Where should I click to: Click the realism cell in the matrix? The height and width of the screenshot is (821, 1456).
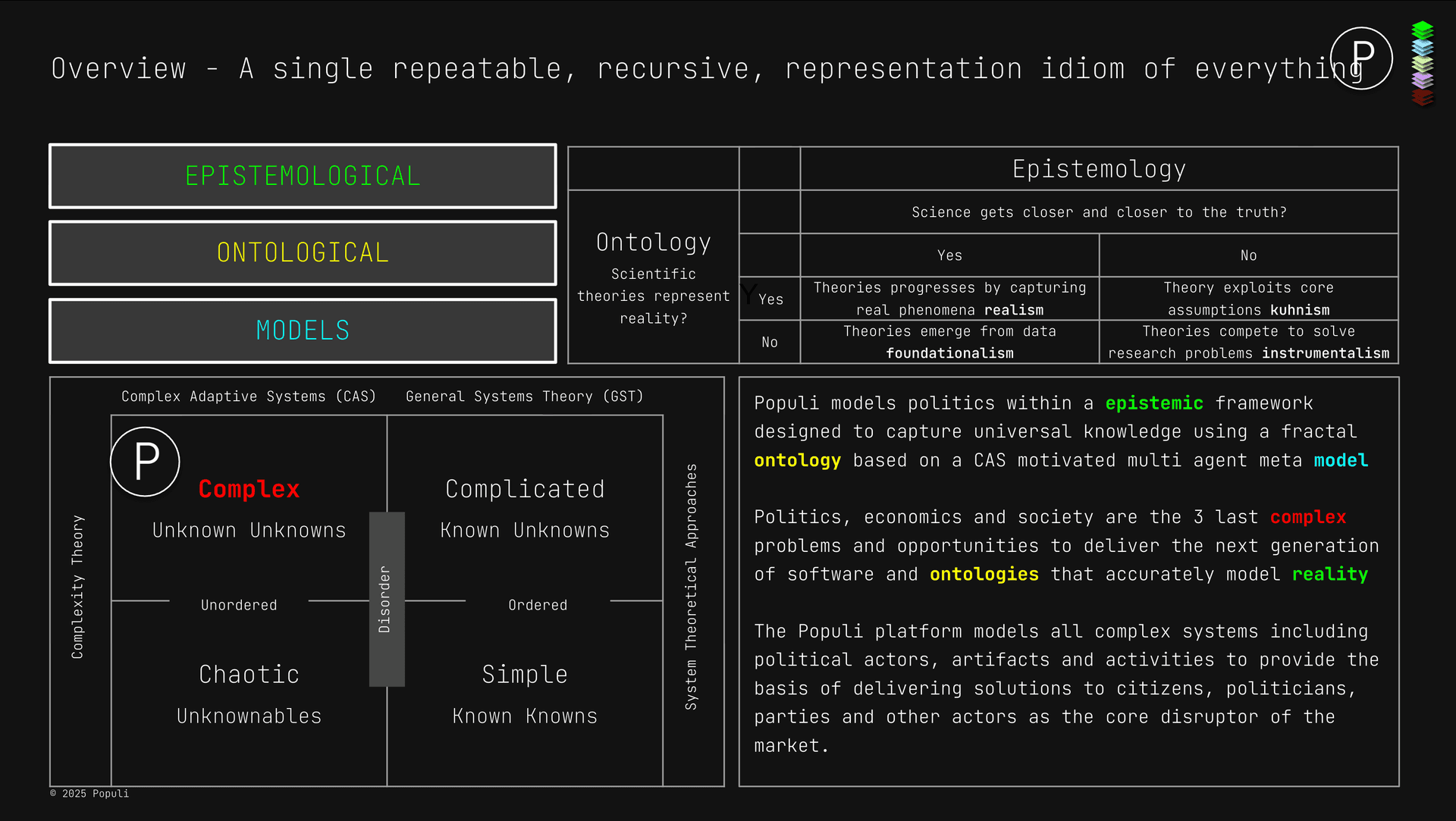[x=948, y=299]
